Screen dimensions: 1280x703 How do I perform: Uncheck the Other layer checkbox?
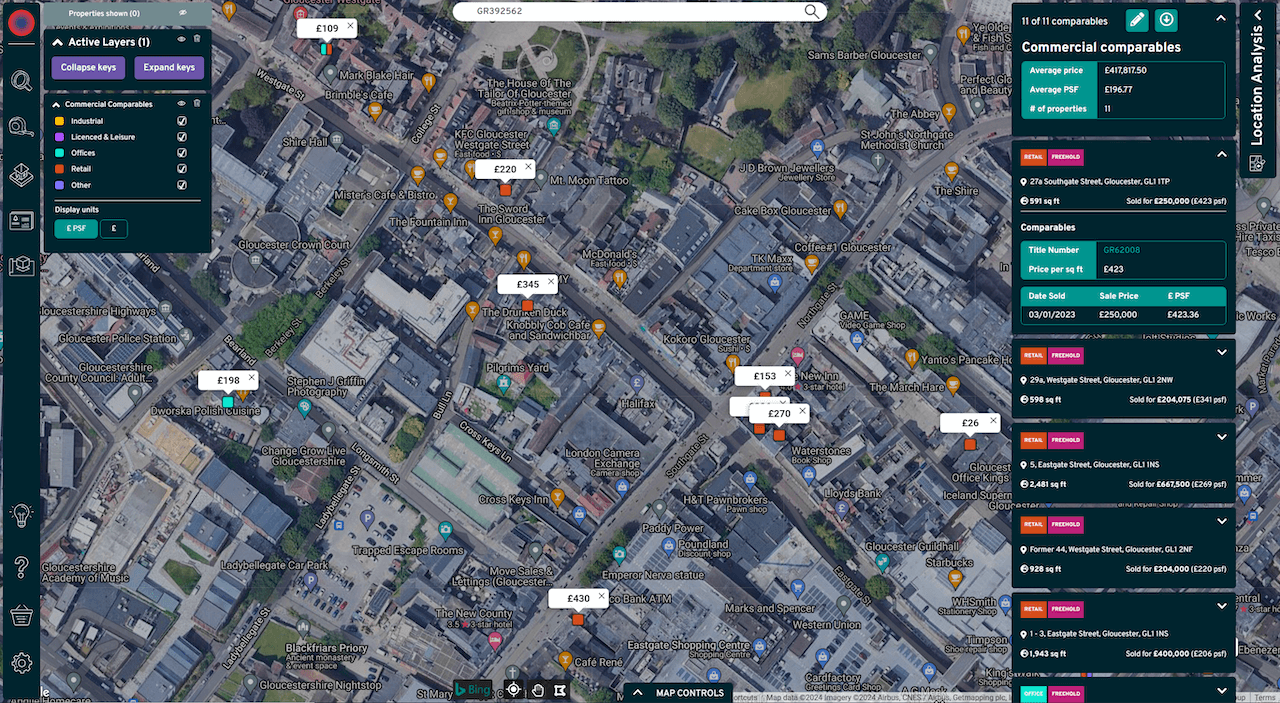click(x=182, y=185)
